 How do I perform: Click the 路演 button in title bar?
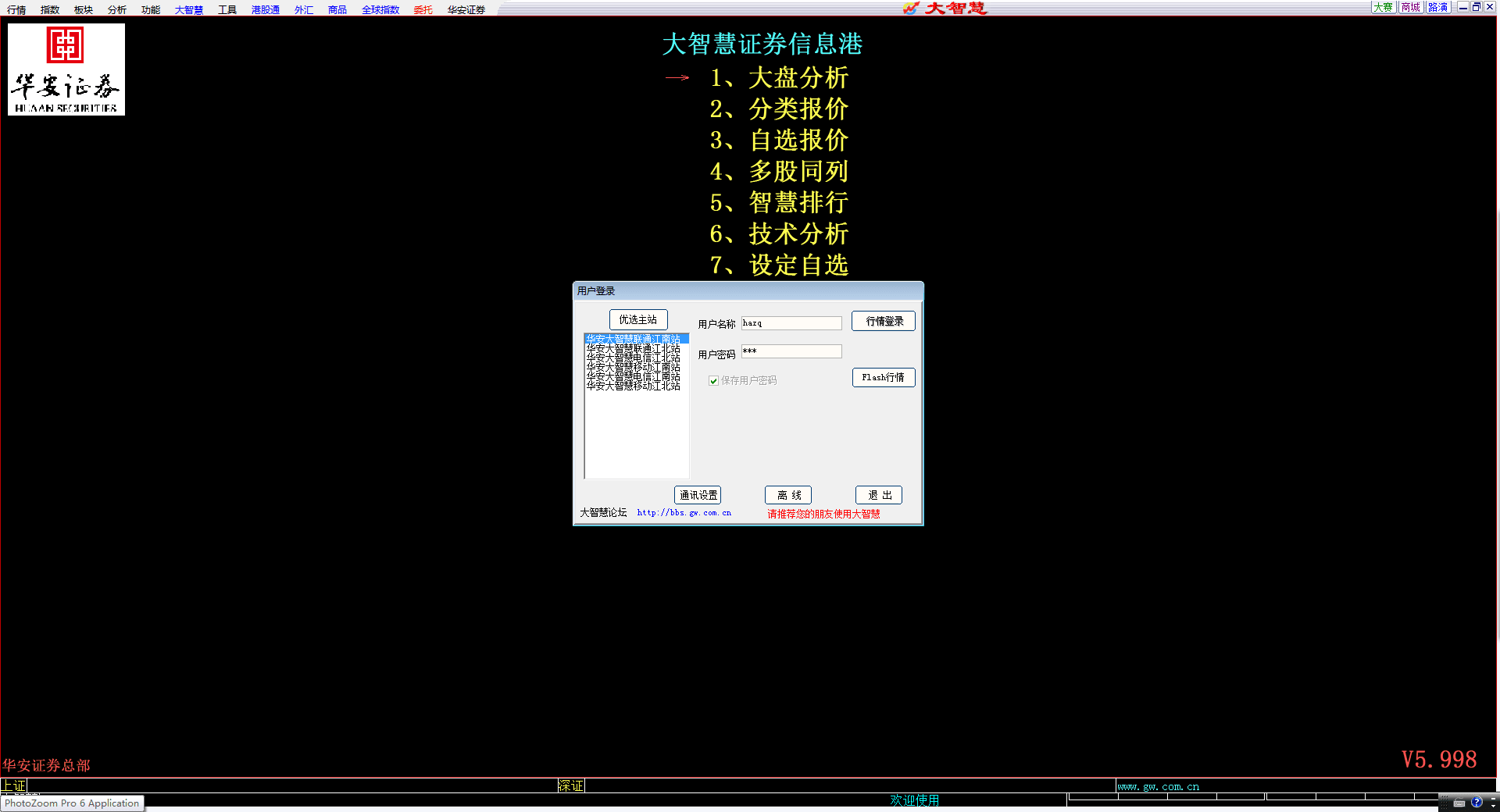coord(1438,7)
